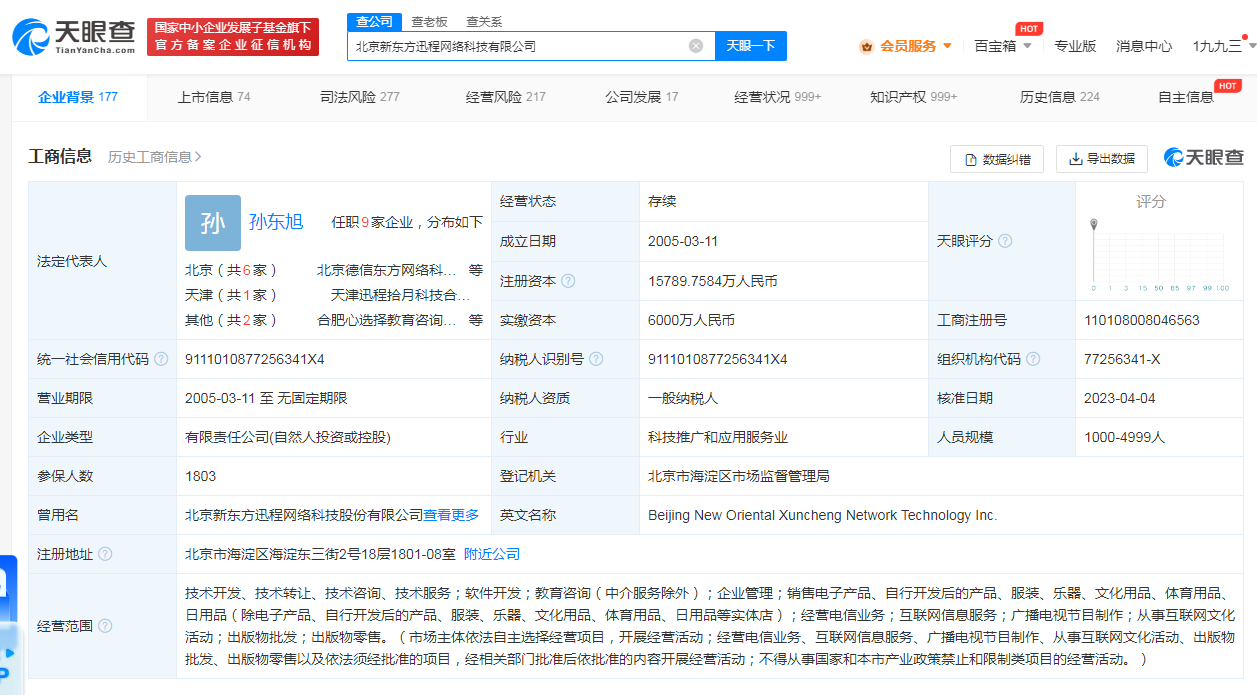Switch to the 查老板 search tab
Viewport: 1257px width, 695px height.
pos(430,22)
